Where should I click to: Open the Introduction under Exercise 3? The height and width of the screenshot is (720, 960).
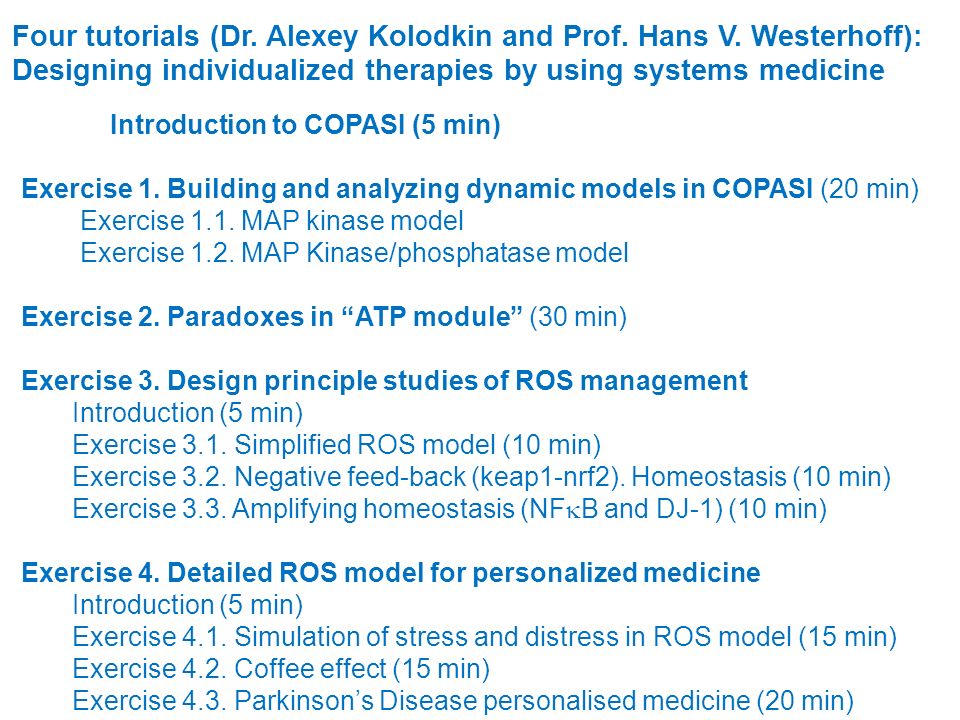(187, 413)
